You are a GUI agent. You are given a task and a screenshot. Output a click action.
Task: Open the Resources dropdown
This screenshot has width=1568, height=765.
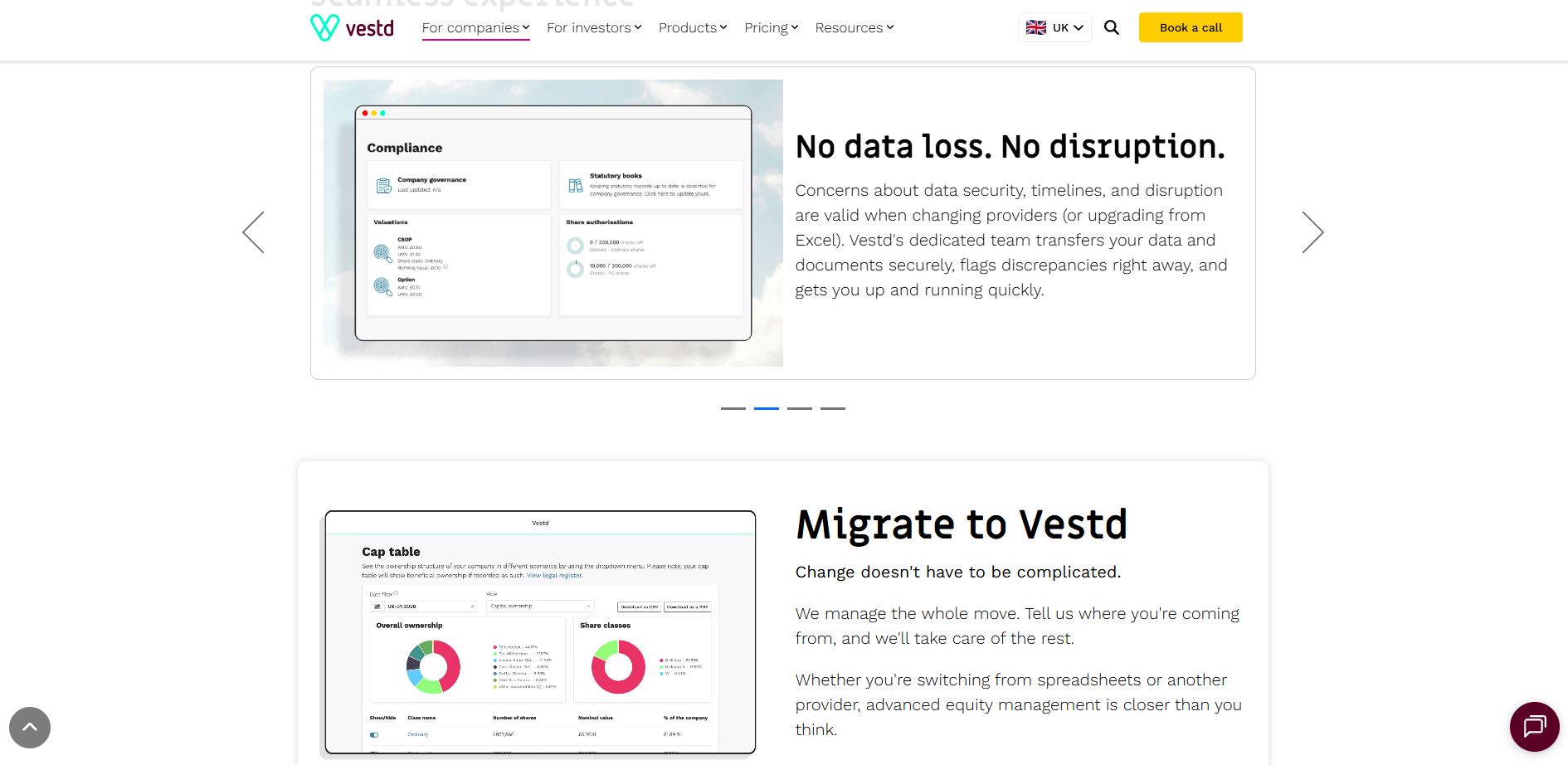(855, 27)
